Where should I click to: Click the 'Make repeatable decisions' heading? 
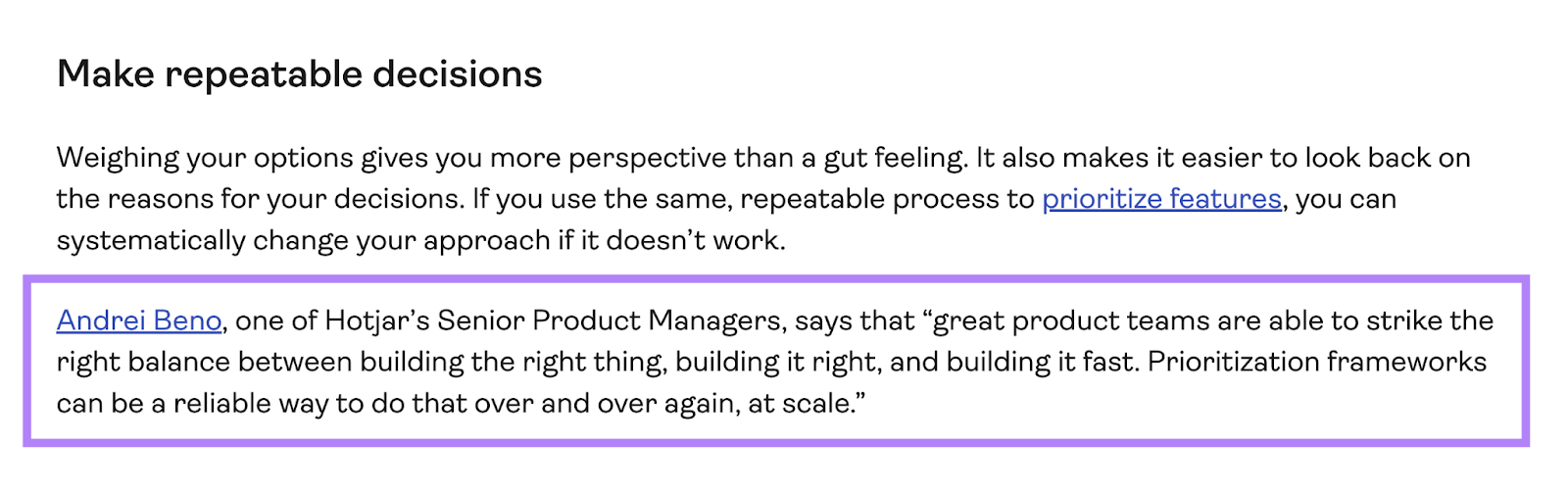299,74
